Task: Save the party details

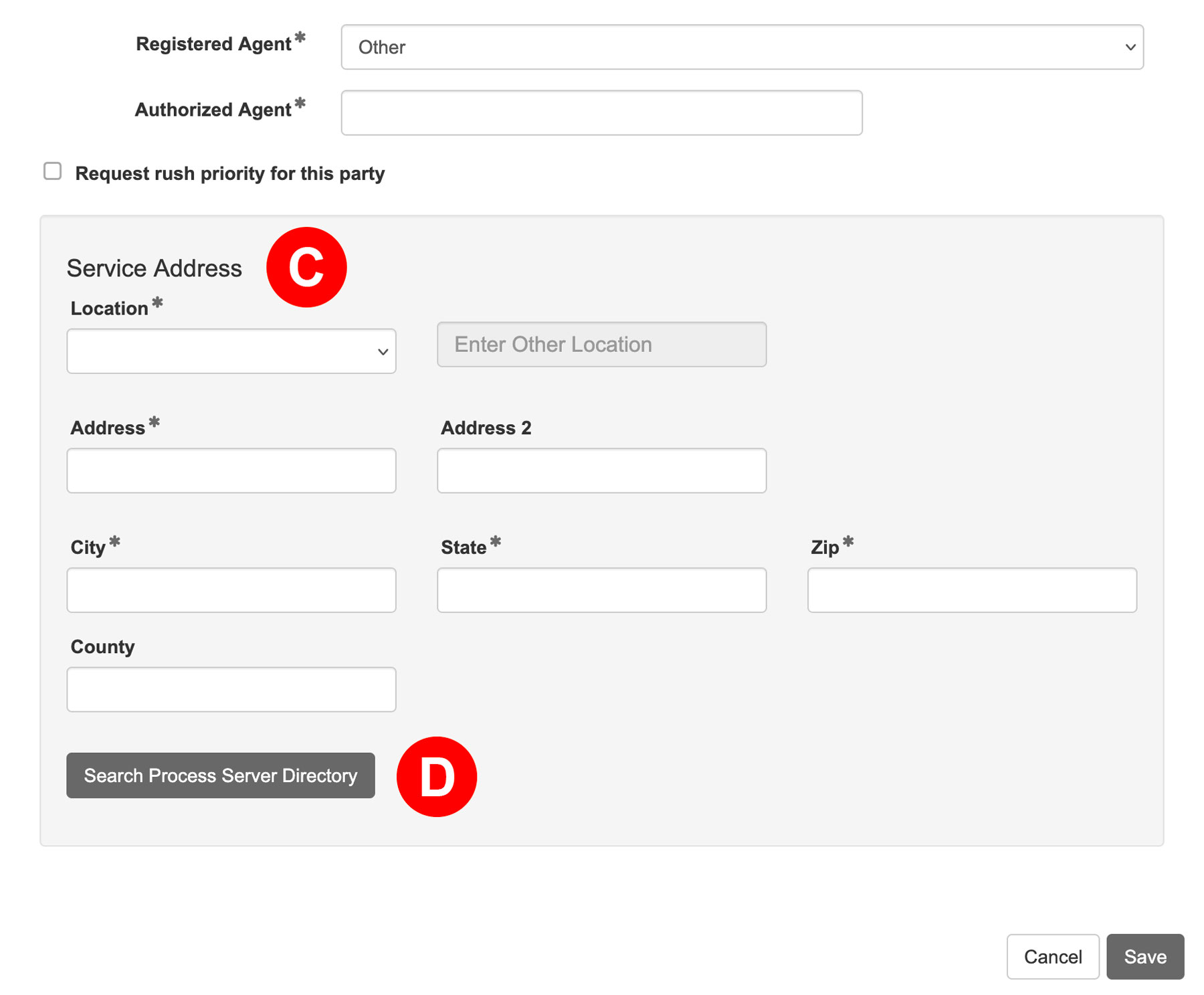Action: [x=1145, y=957]
